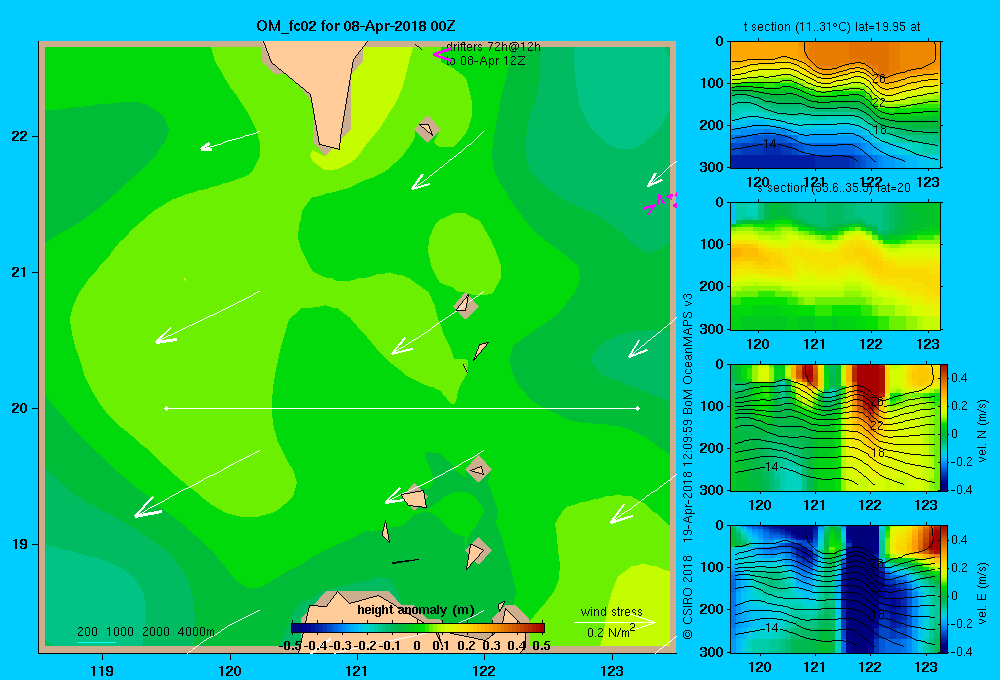The width and height of the screenshot is (1000, 680).
Task: Select the magenta drifter track at the map's right edge
Action: coord(660,203)
